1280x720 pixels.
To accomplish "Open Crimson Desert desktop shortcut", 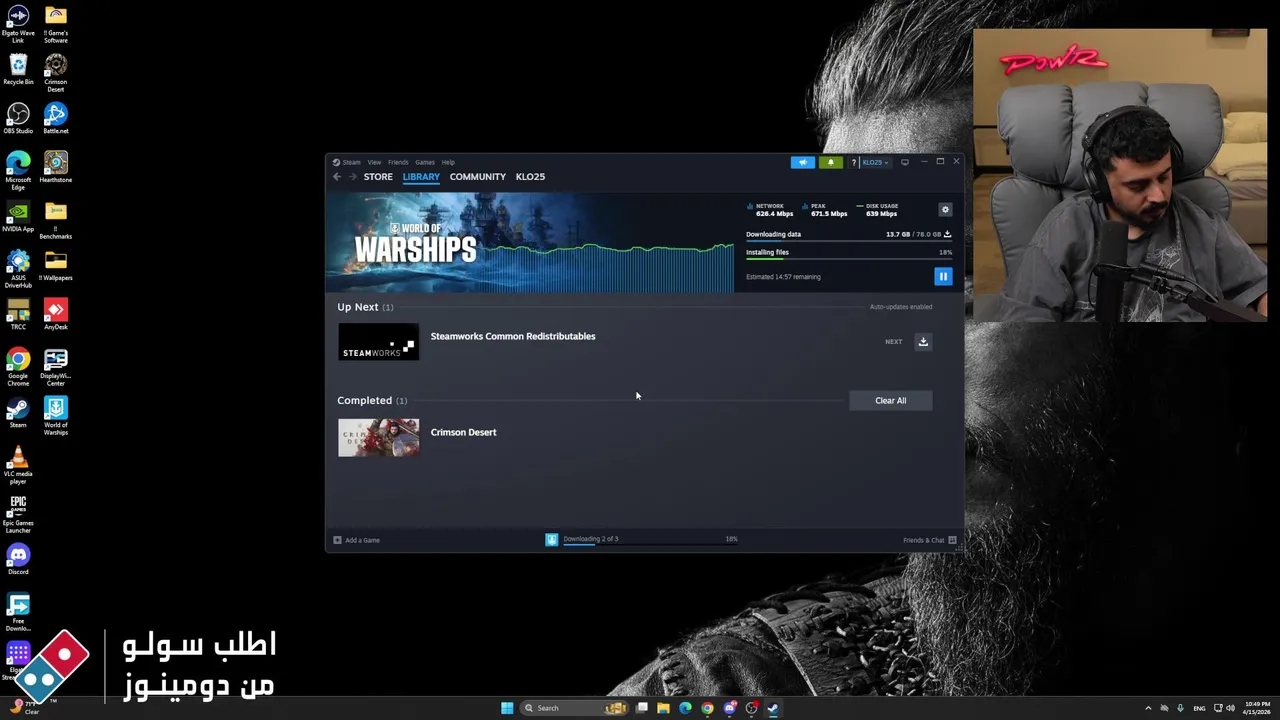I will [x=55, y=74].
